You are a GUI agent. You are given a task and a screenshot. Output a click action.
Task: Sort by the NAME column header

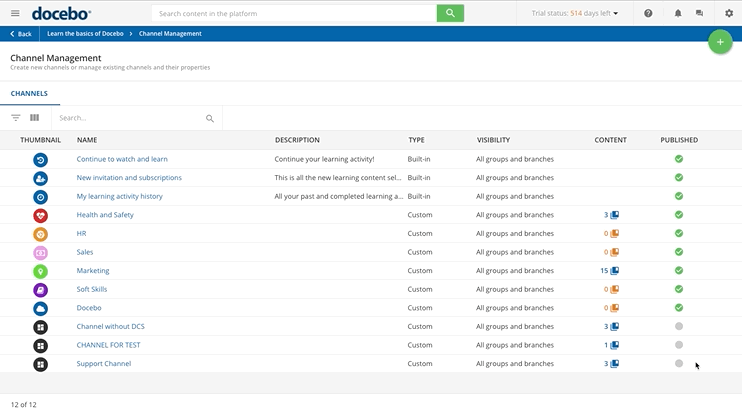click(x=87, y=140)
